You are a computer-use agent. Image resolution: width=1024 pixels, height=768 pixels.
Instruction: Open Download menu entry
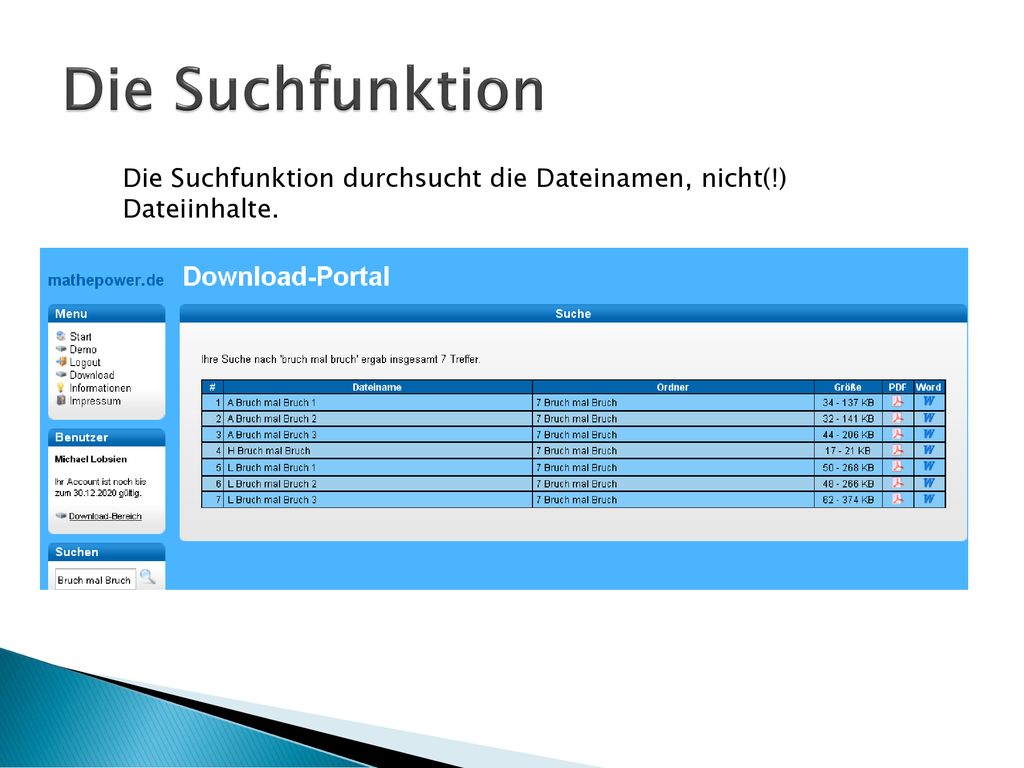(x=91, y=375)
